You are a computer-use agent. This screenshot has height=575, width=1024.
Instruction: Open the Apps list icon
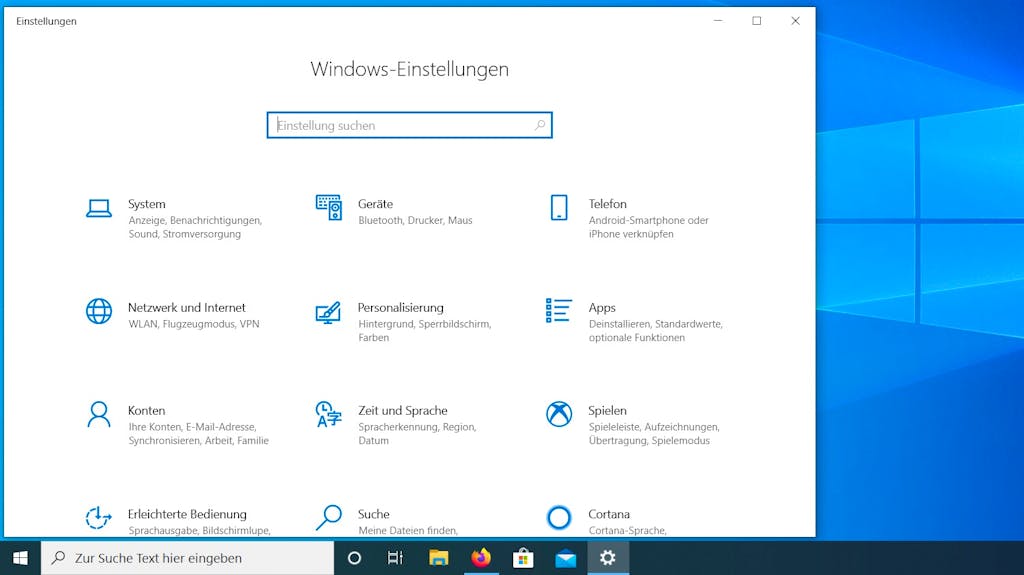pyautogui.click(x=559, y=310)
